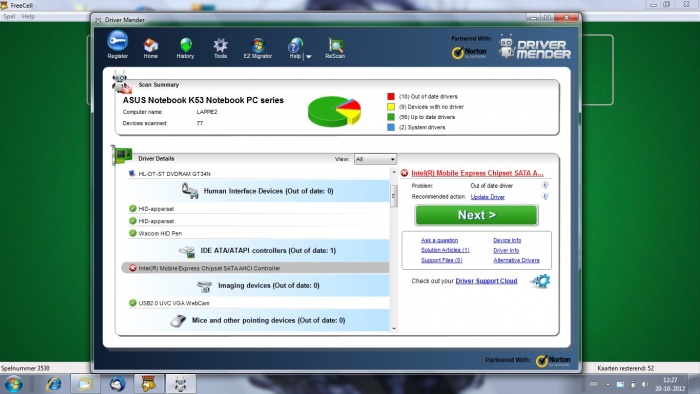Open Internet Explorer from the taskbar

[54, 384]
